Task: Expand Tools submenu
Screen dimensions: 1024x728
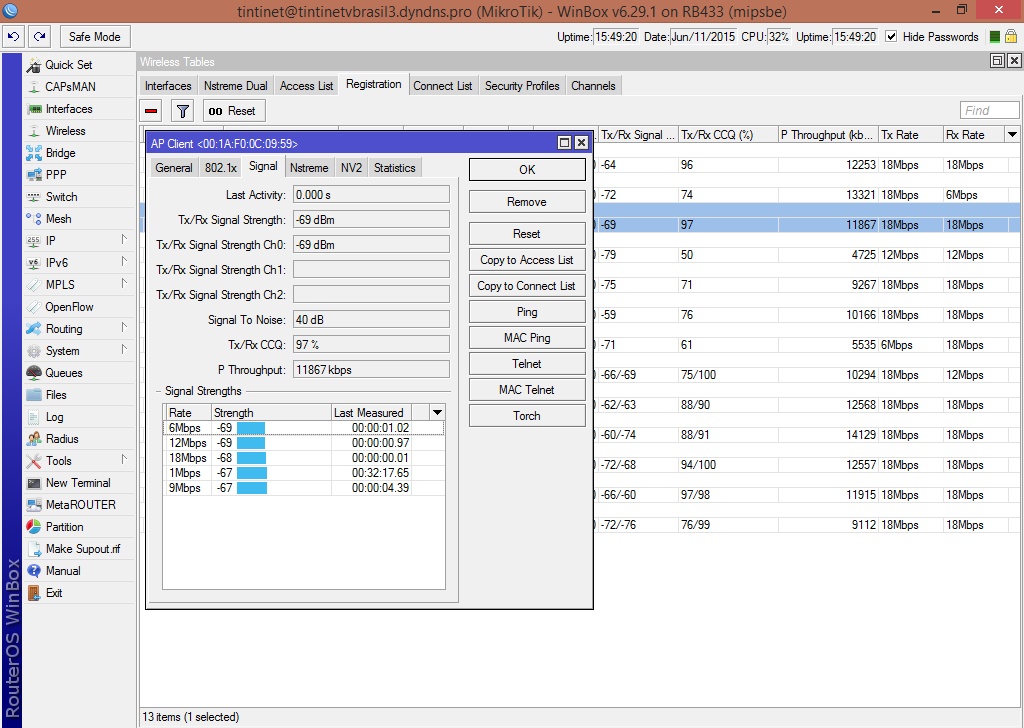Action: 124,460
